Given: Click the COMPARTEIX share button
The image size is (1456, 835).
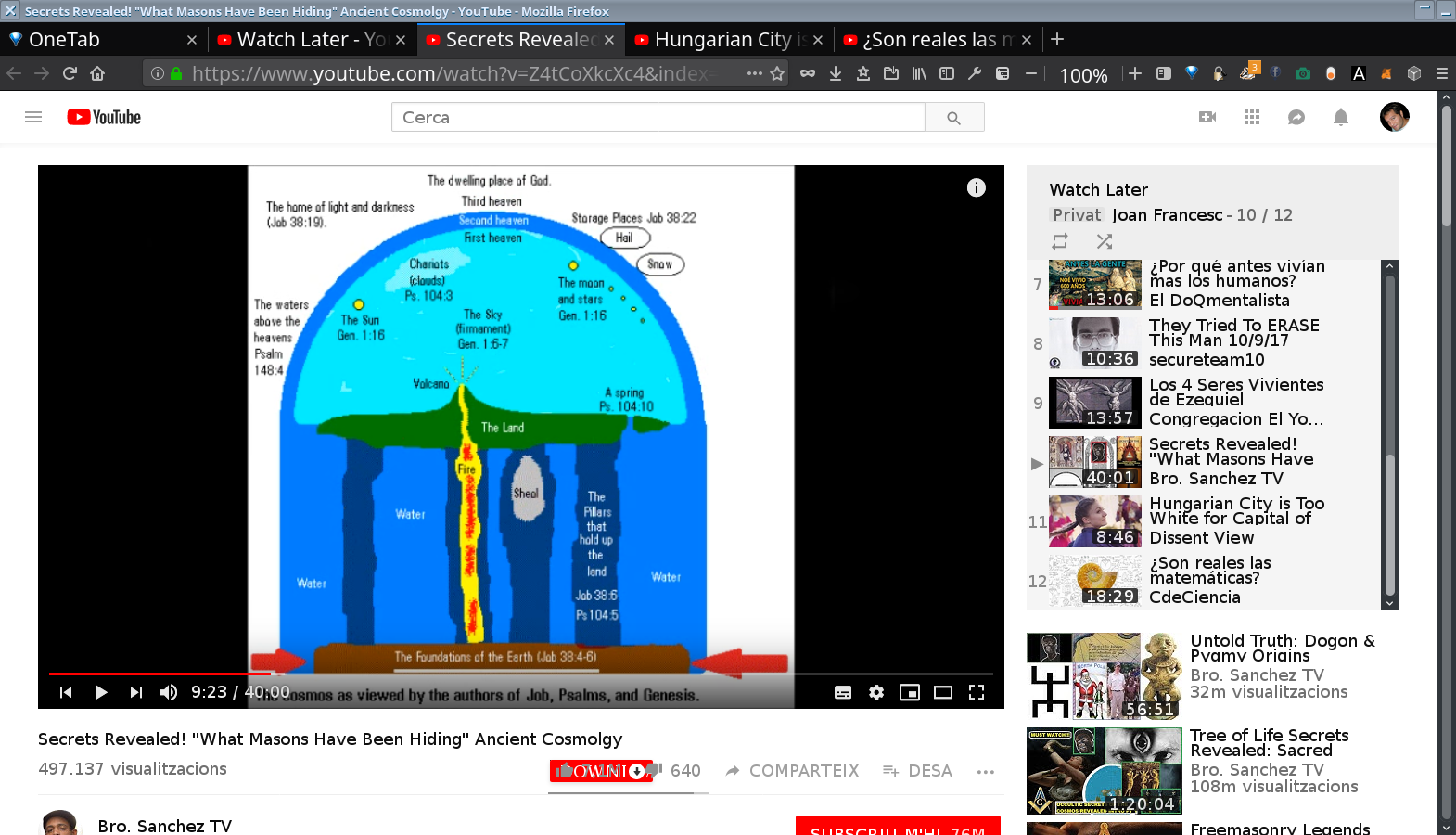Looking at the screenshot, I should [792, 771].
